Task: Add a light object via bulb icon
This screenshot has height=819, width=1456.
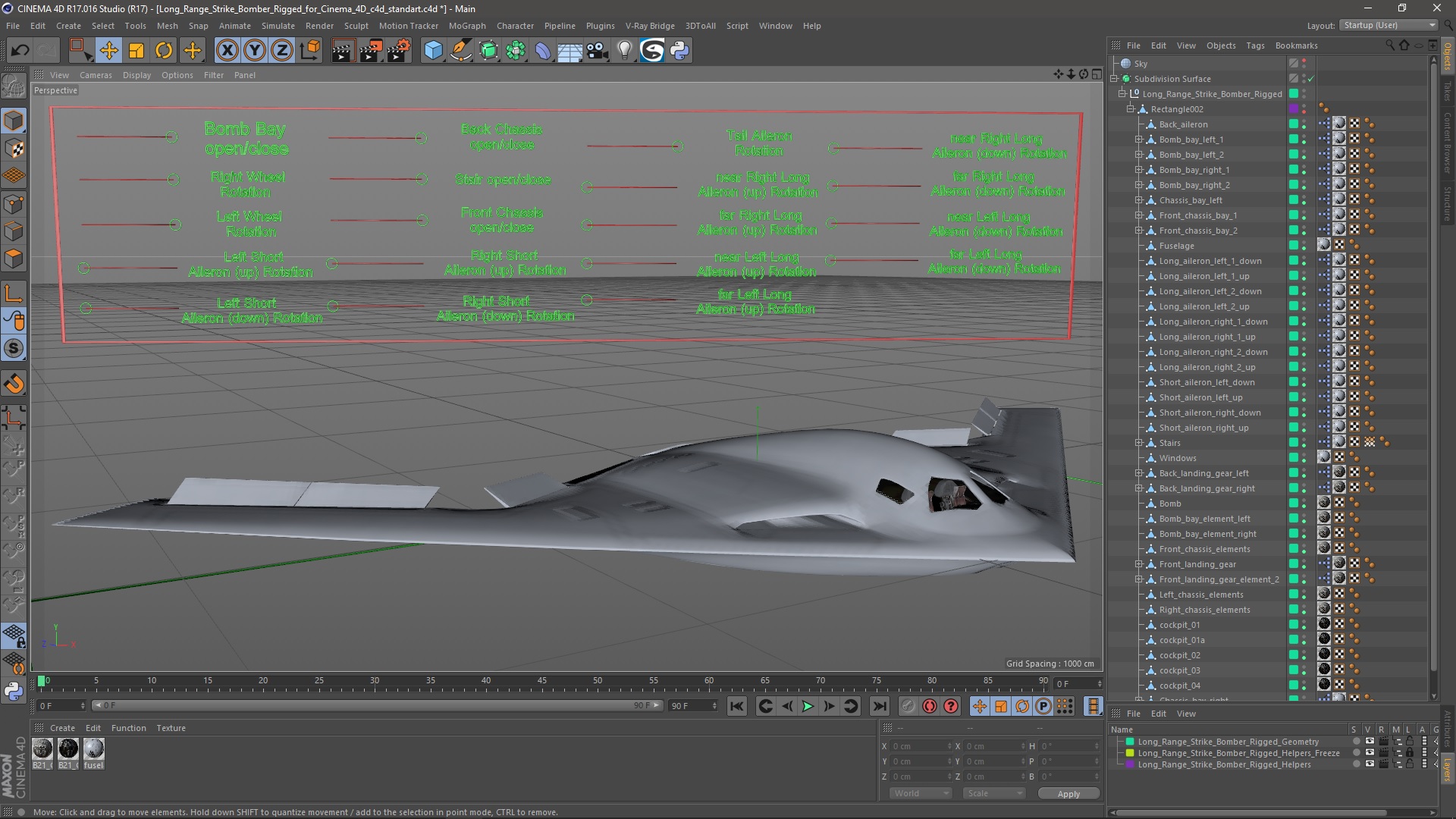Action: click(x=624, y=51)
